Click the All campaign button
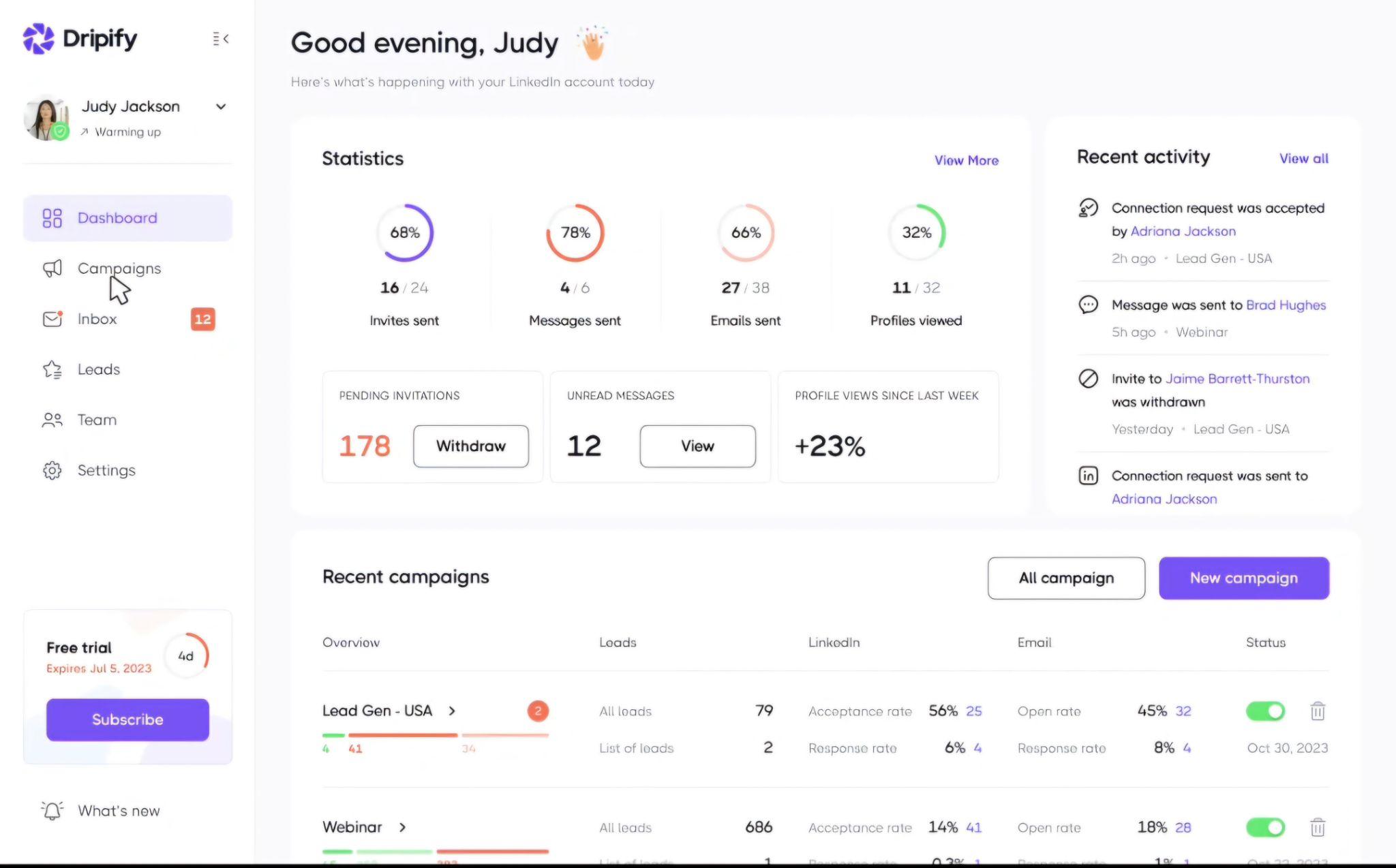The height and width of the screenshot is (868, 1396). click(x=1066, y=578)
